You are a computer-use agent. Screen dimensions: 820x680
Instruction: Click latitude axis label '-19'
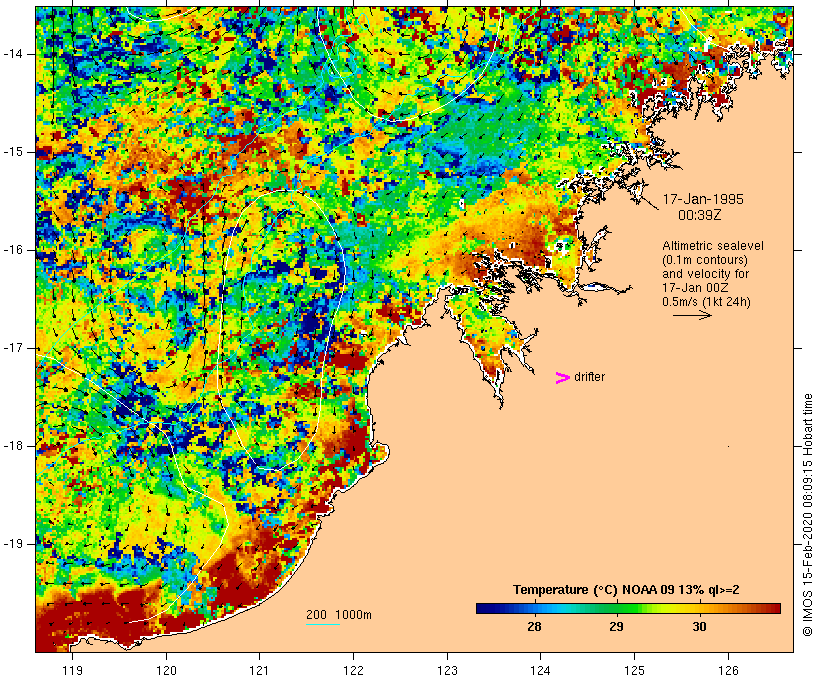[x=13, y=544]
